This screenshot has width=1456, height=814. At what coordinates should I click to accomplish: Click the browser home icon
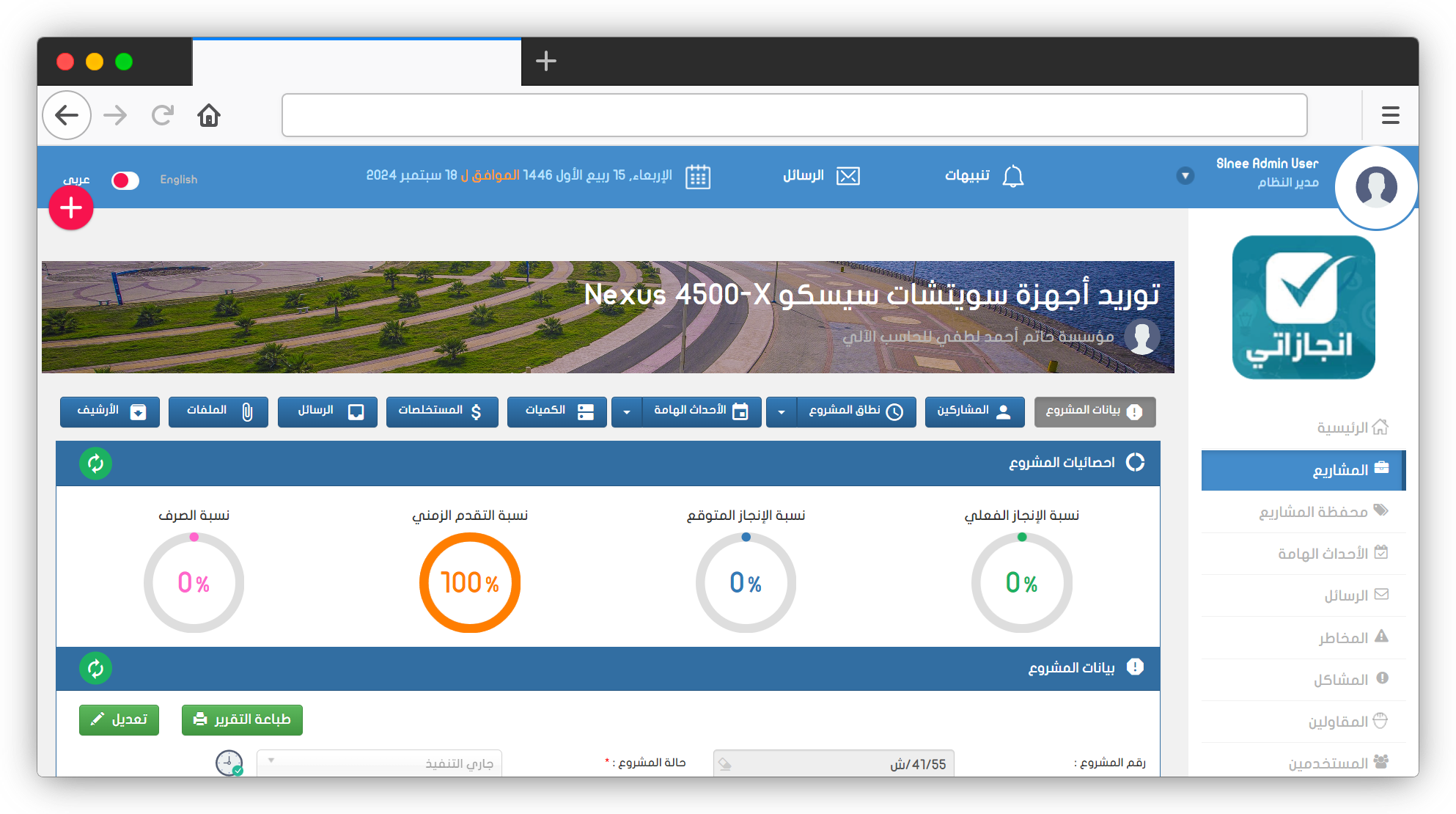209,115
